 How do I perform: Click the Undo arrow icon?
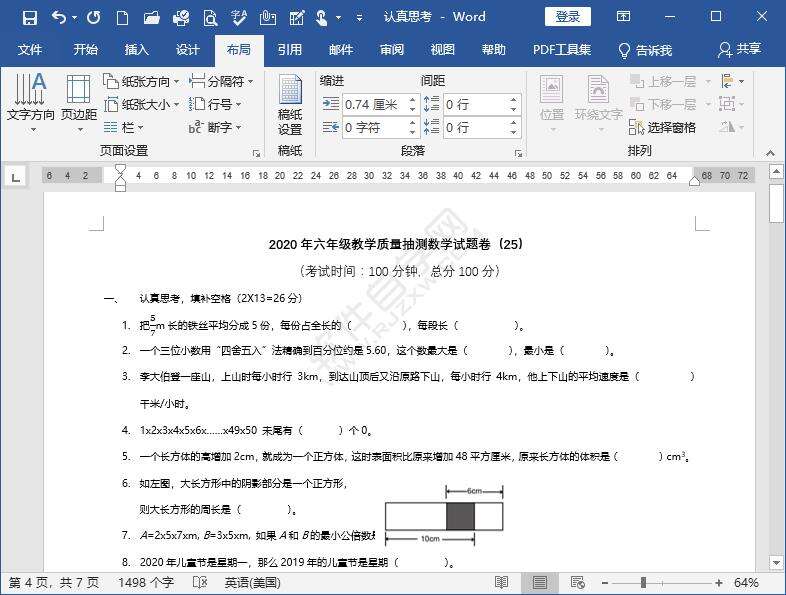(x=60, y=18)
